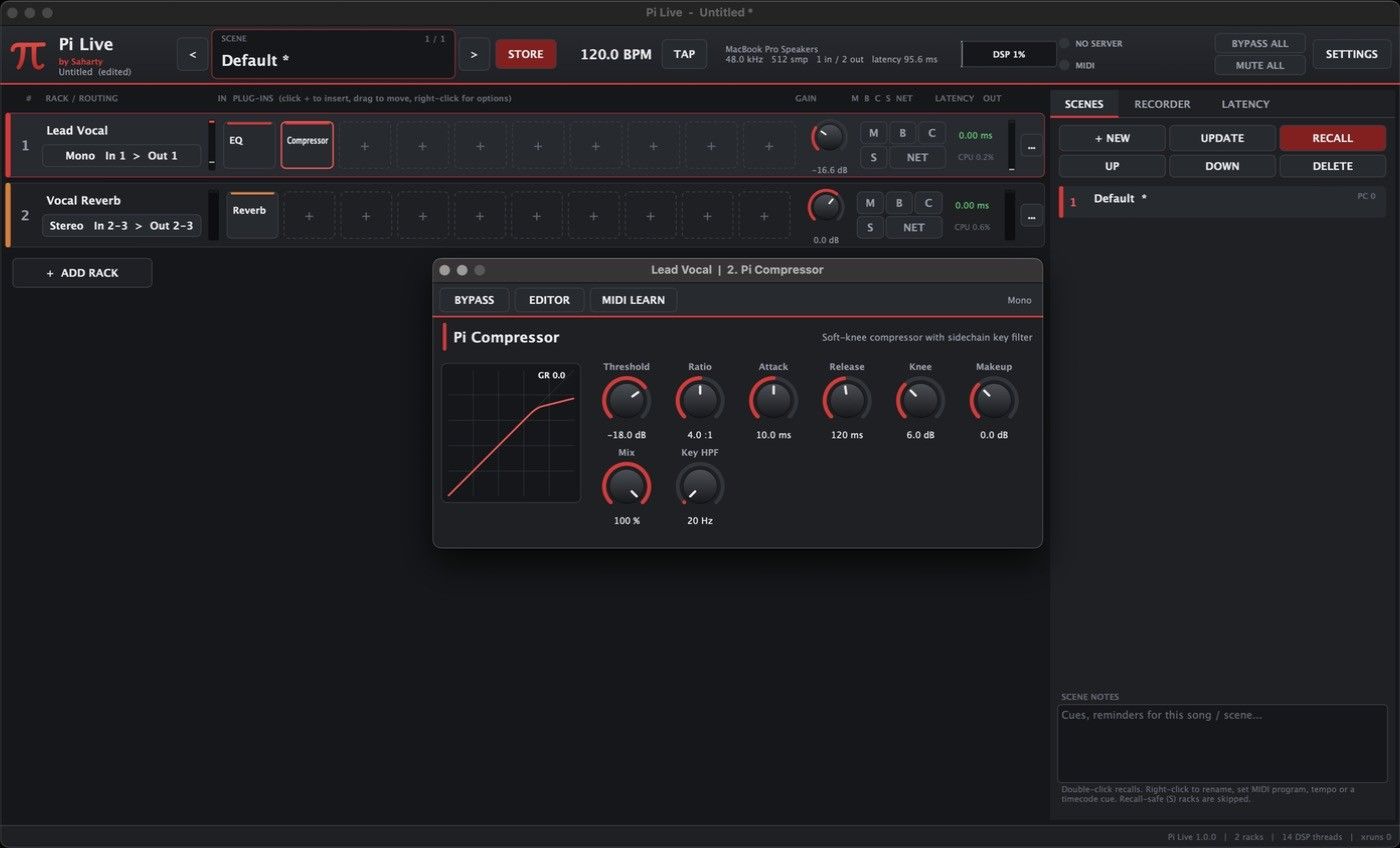
Task: Switch to the Scenes tab
Action: 1084,104
